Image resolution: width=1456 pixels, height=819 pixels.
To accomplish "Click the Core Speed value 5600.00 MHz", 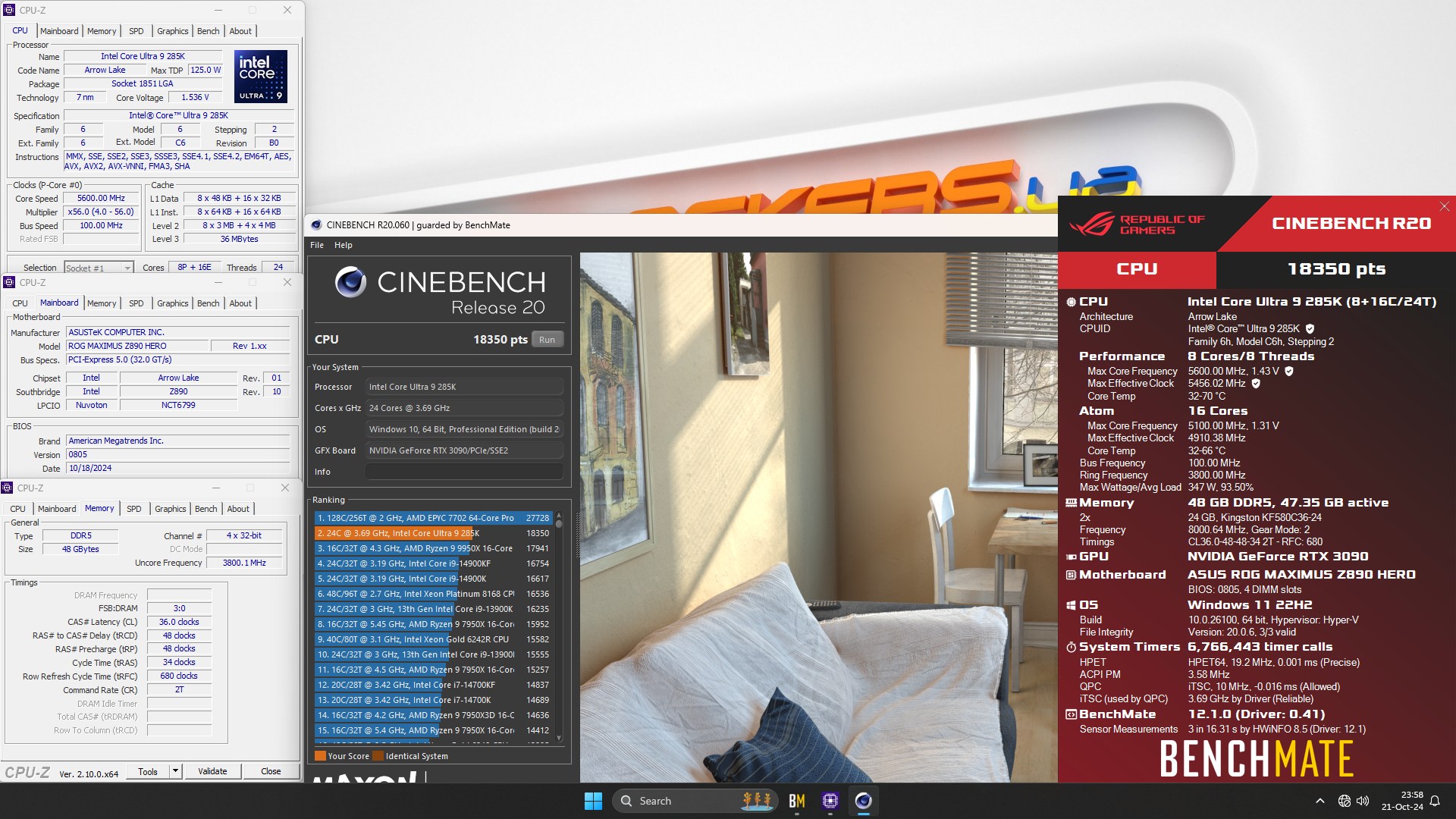I will pyautogui.click(x=101, y=199).
